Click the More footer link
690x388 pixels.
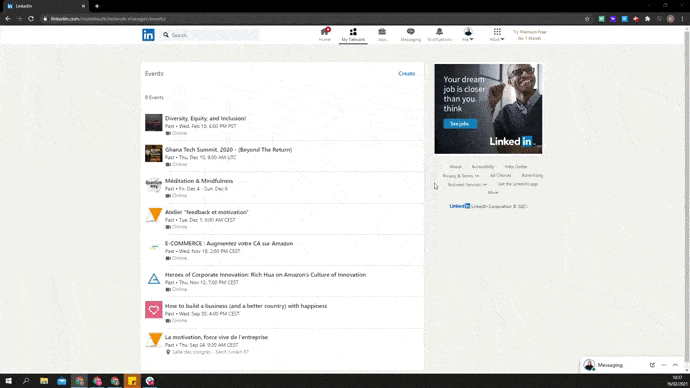[492, 193]
